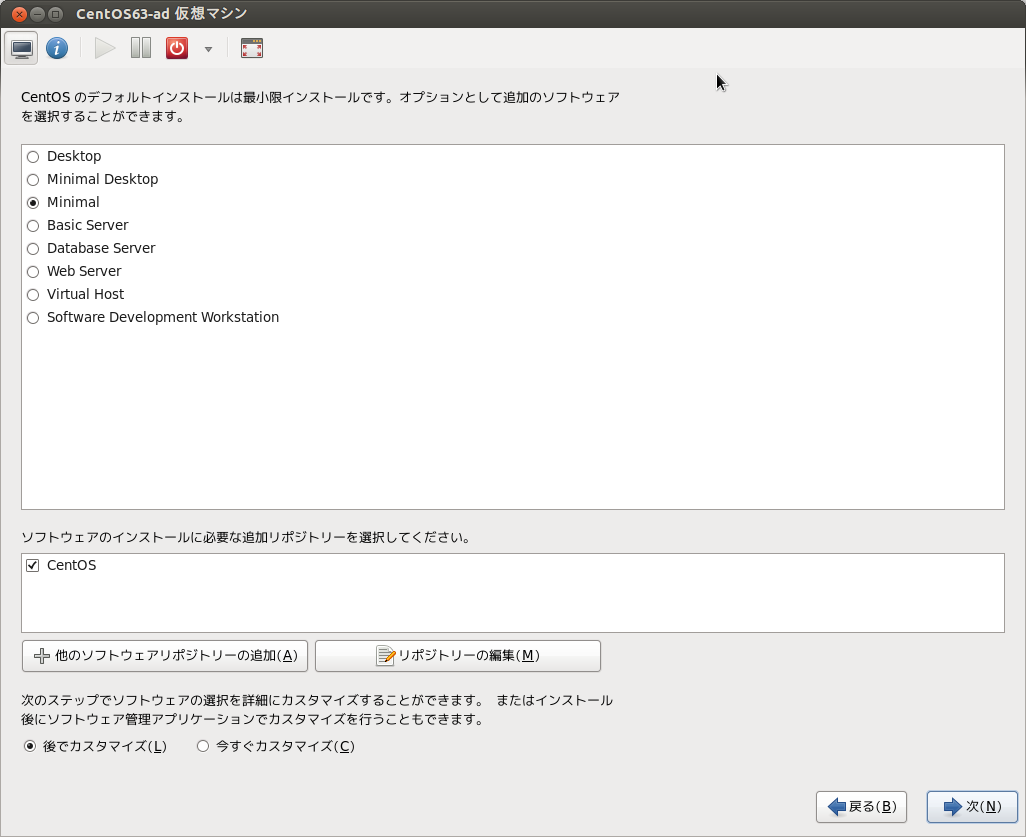Toggle fullscreen view with the toolbar icon
The image size is (1026, 837).
click(251, 47)
